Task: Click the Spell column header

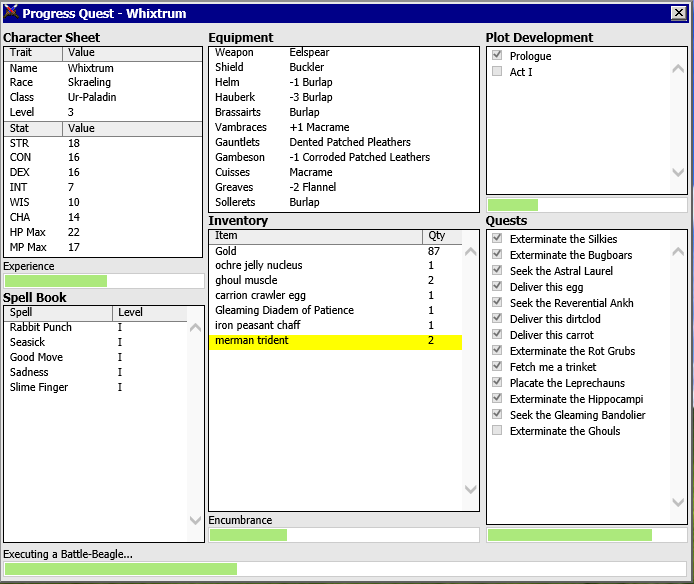Action: click(58, 313)
